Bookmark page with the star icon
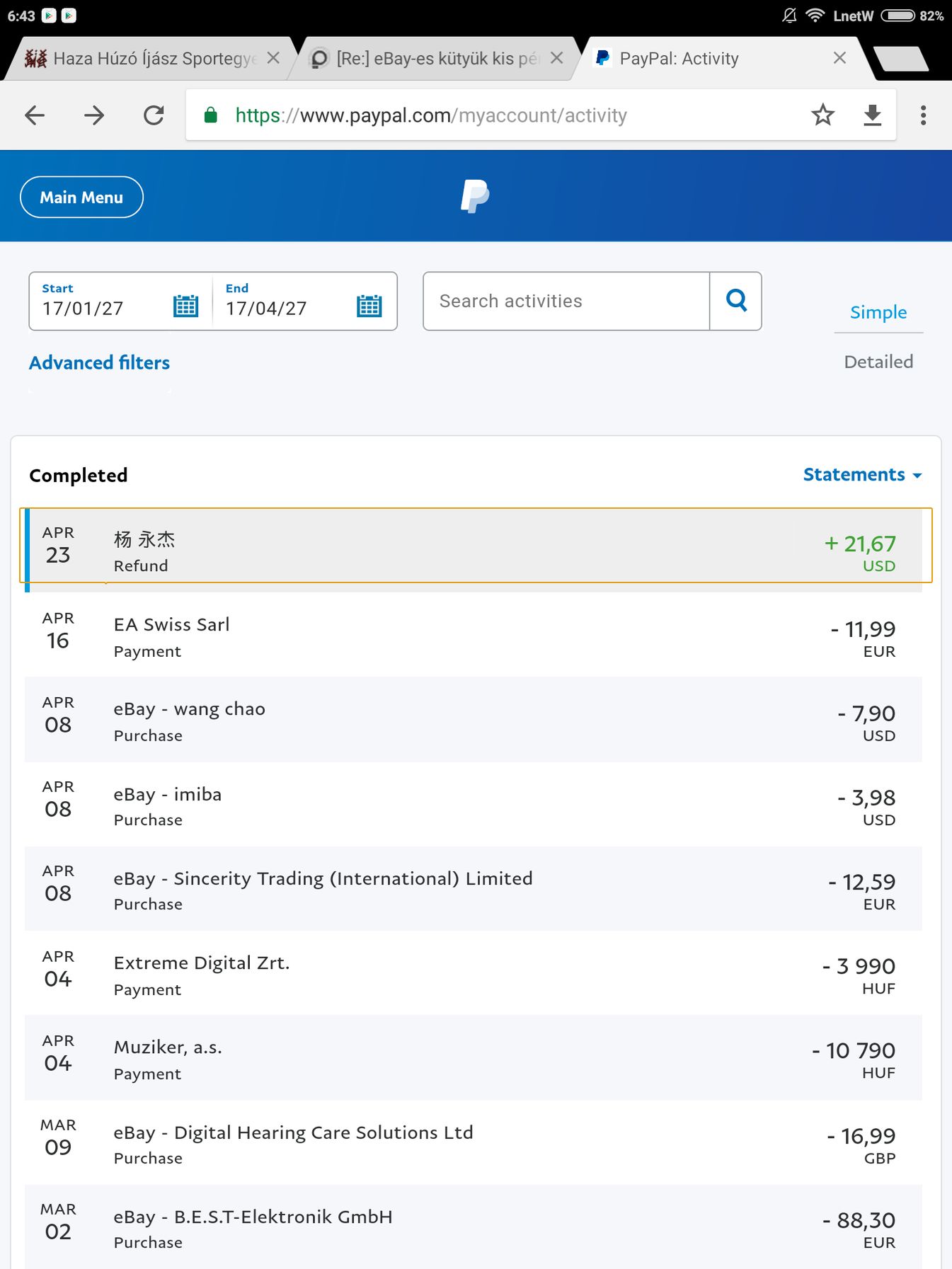 click(822, 115)
